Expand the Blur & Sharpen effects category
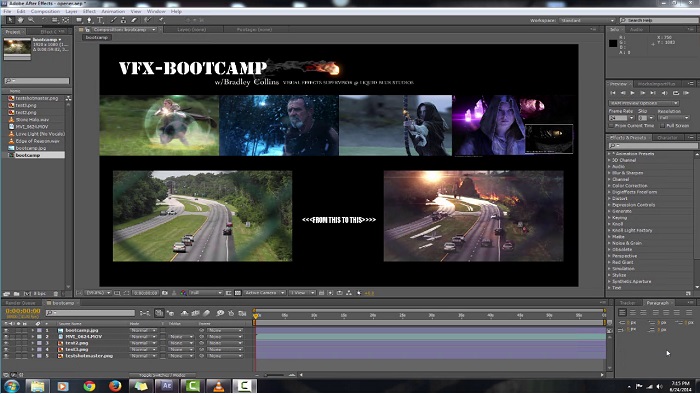This screenshot has width=700, height=394. click(x=609, y=173)
